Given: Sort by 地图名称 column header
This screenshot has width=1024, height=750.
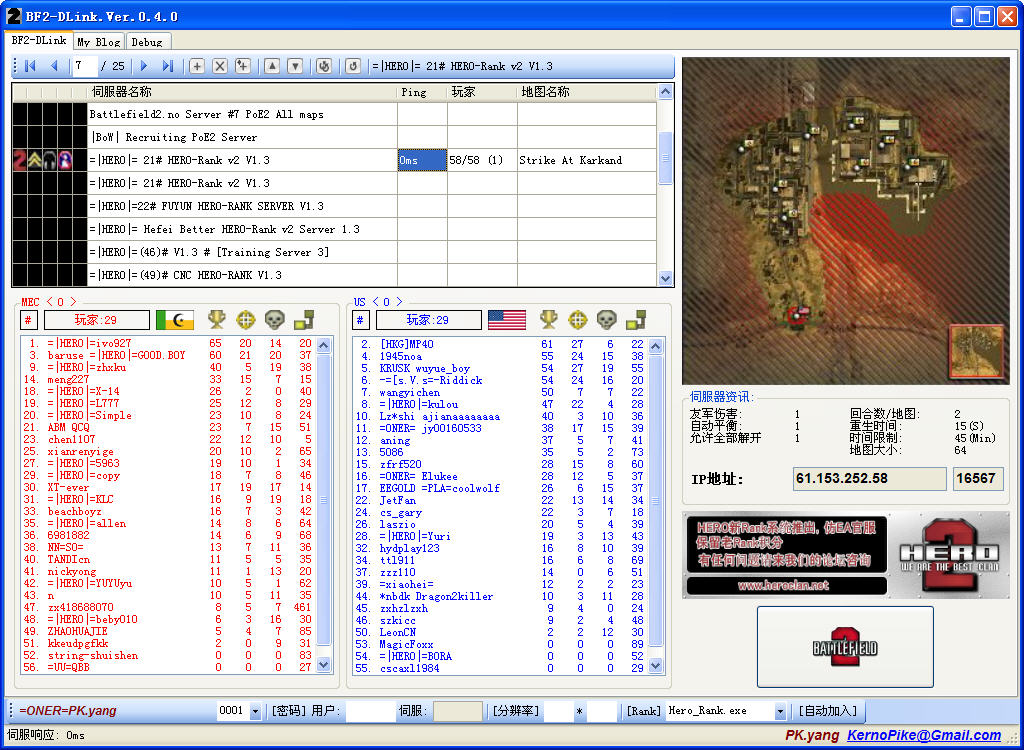Looking at the screenshot, I should pos(586,92).
